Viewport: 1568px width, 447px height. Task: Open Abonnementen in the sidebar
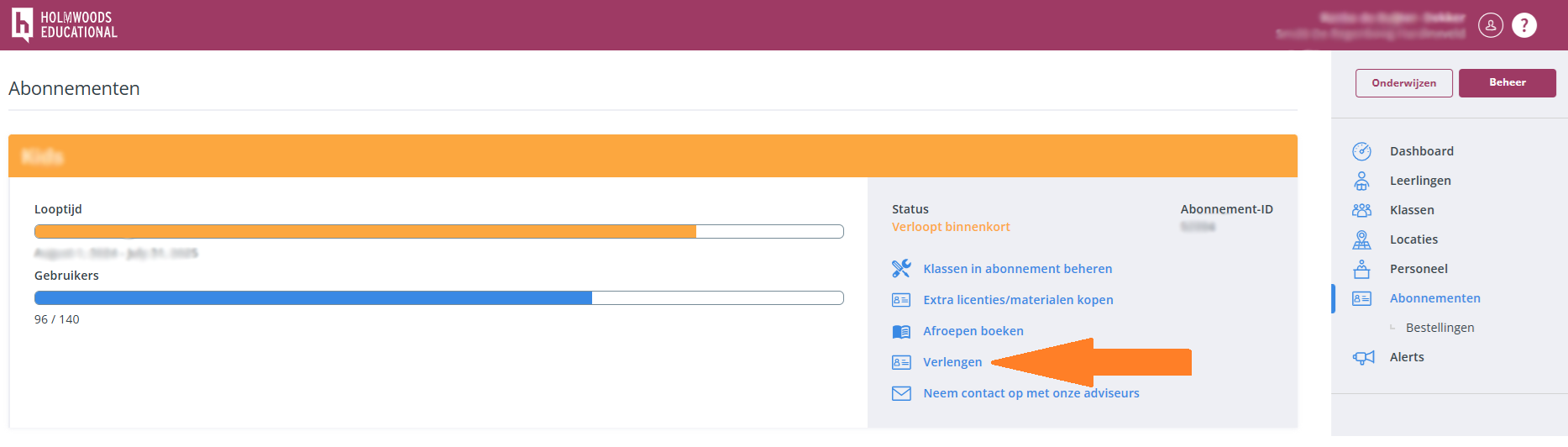(1434, 298)
